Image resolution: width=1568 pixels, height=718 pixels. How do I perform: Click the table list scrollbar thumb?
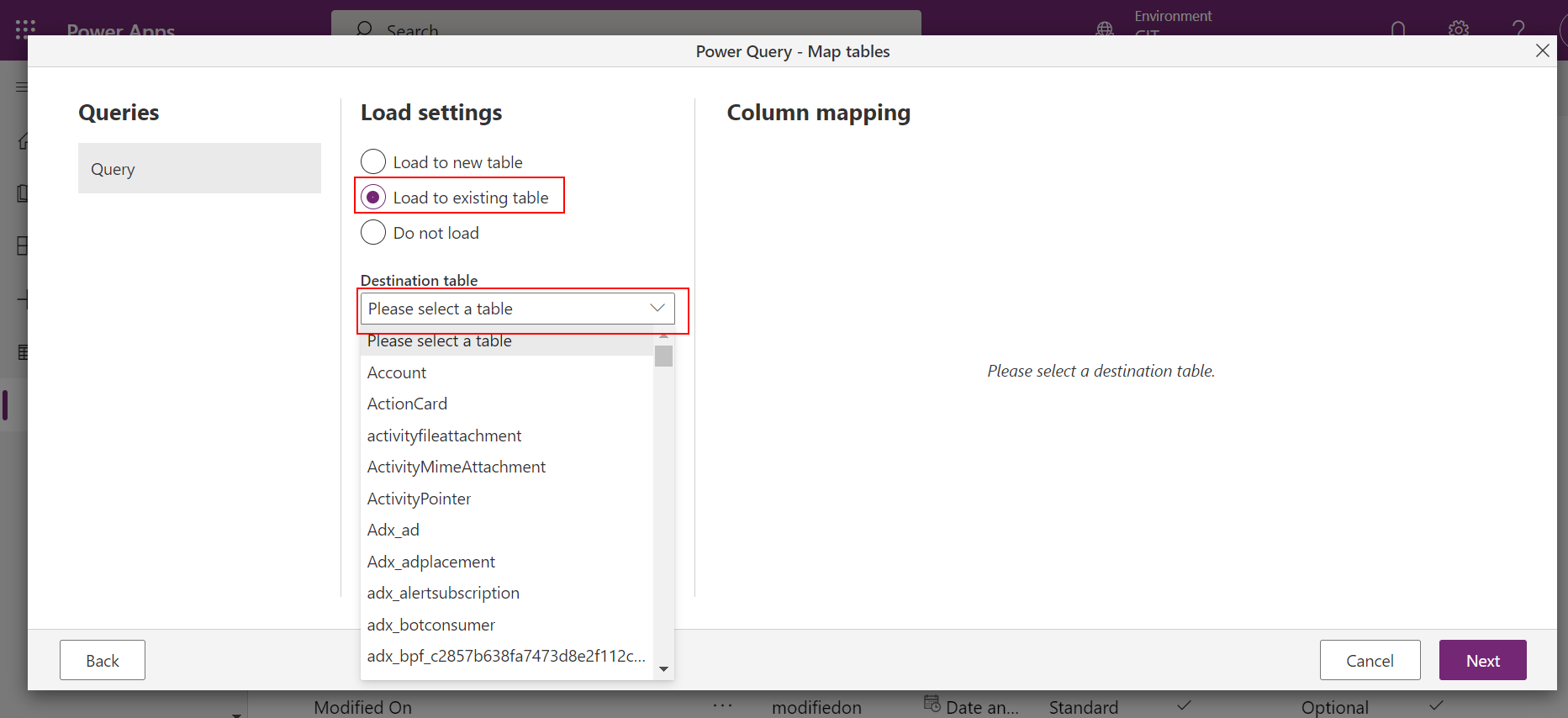663,356
